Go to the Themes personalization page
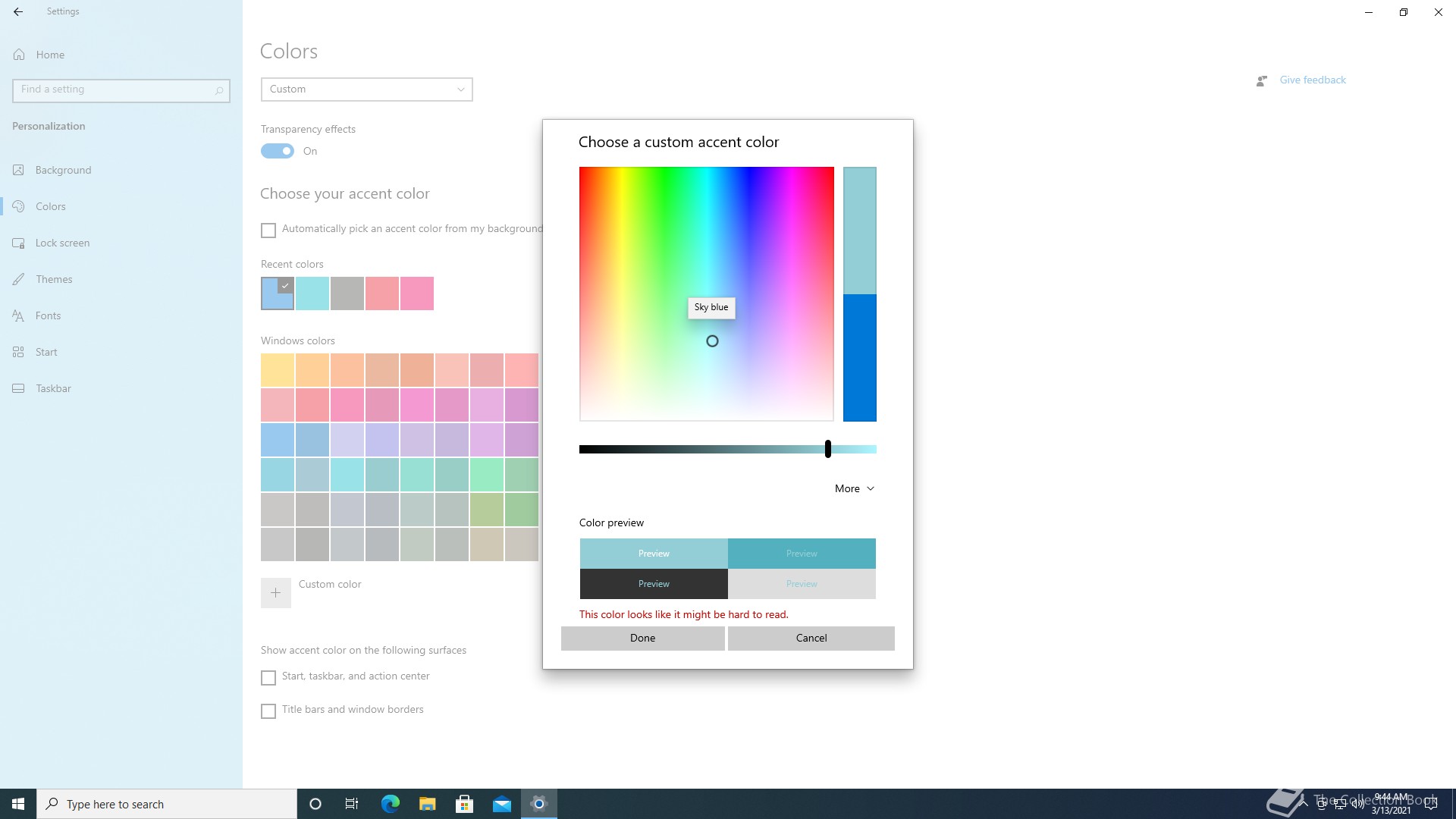 pos(54,279)
